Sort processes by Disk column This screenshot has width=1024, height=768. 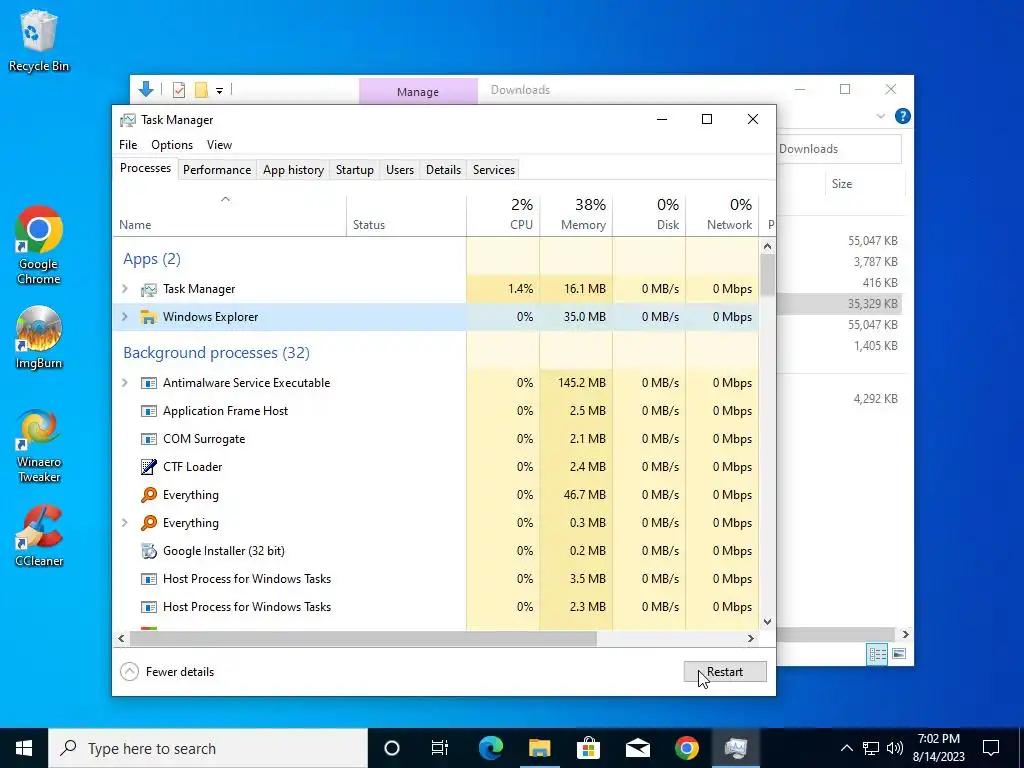coord(650,216)
